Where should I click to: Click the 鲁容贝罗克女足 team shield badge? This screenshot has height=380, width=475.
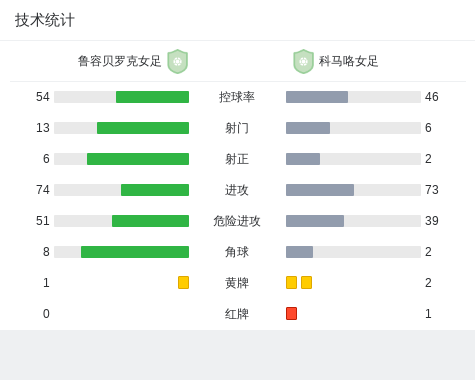coord(178,61)
